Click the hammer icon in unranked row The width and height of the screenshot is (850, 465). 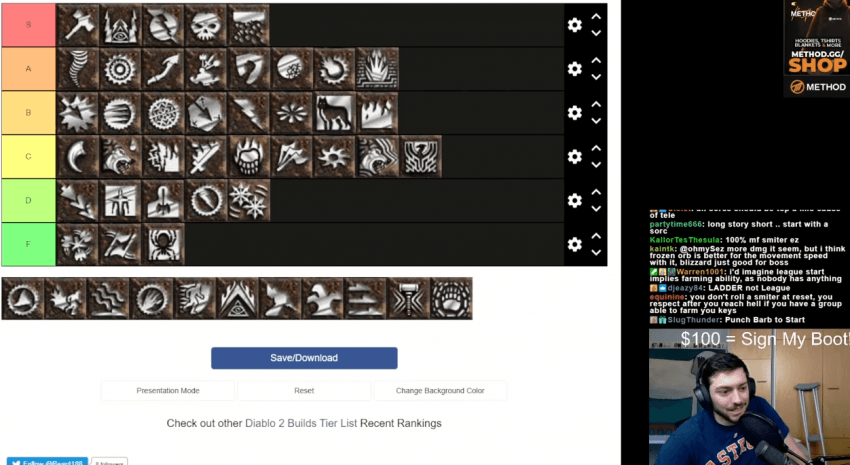pyautogui.click(x=408, y=299)
